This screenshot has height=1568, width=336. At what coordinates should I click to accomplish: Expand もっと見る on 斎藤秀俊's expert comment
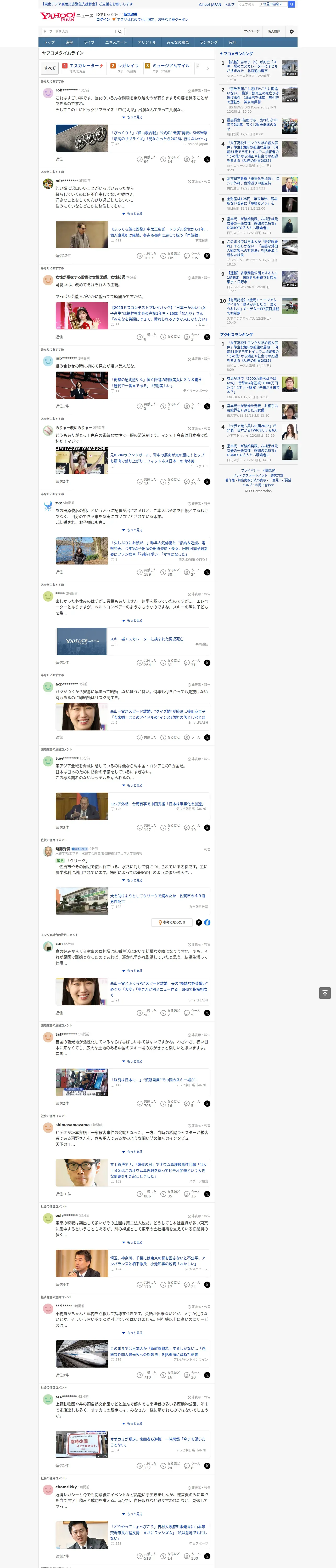click(133, 880)
